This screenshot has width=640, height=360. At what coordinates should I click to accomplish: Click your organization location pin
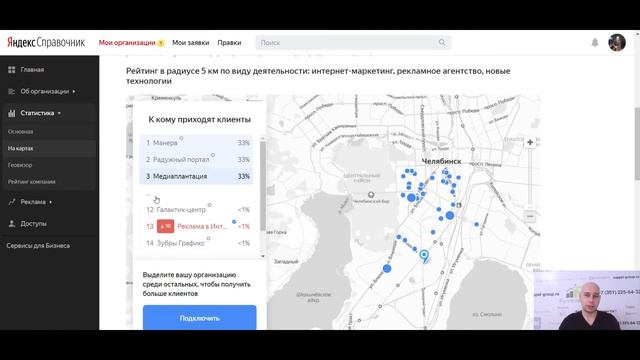[424, 257]
